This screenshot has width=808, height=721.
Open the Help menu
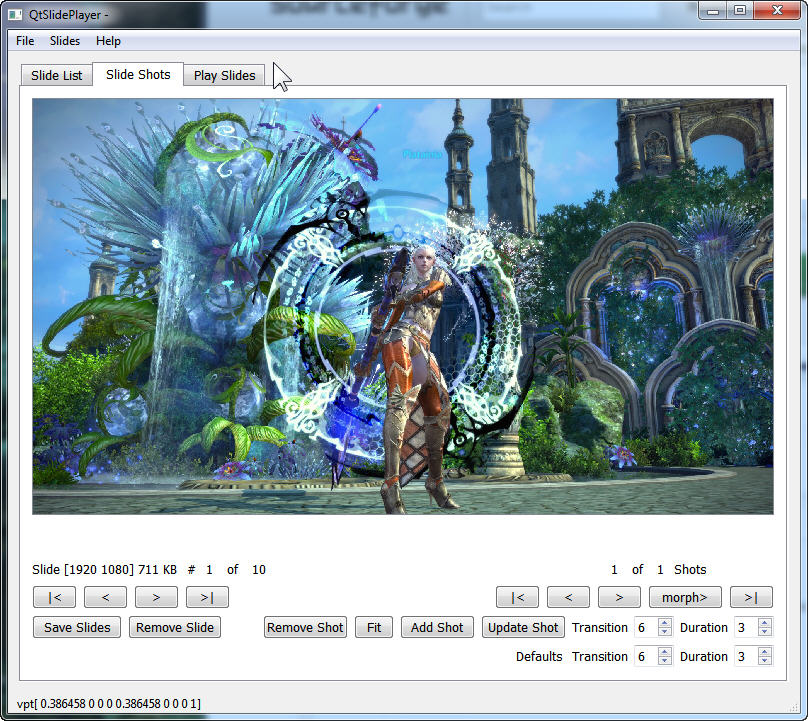pyautogui.click(x=108, y=41)
